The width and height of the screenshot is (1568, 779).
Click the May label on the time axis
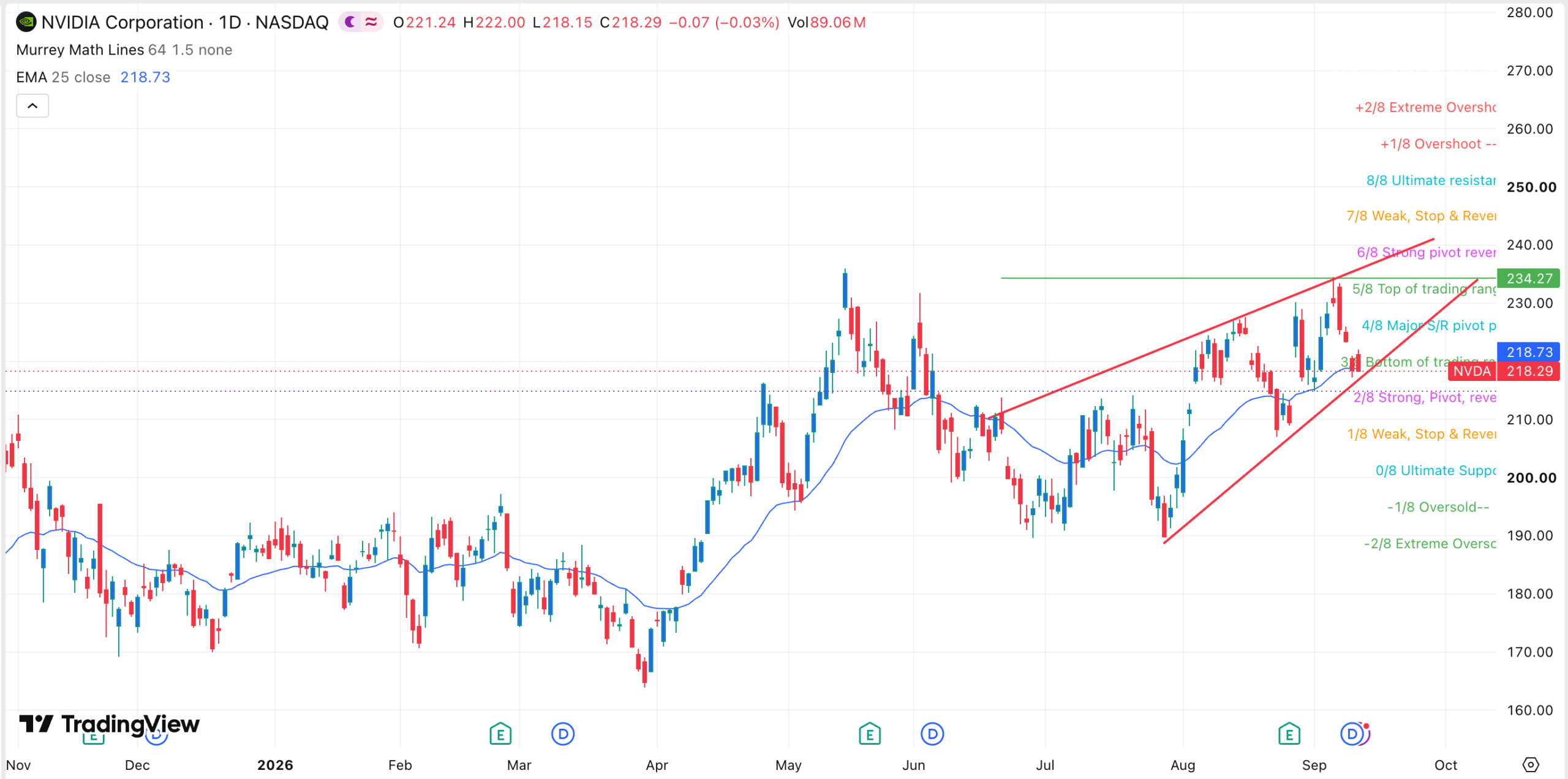click(x=788, y=765)
